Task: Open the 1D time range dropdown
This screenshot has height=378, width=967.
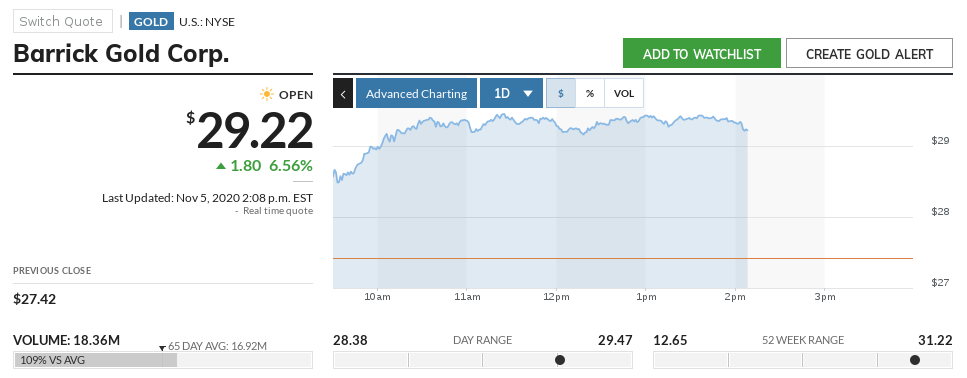Action: (511, 93)
